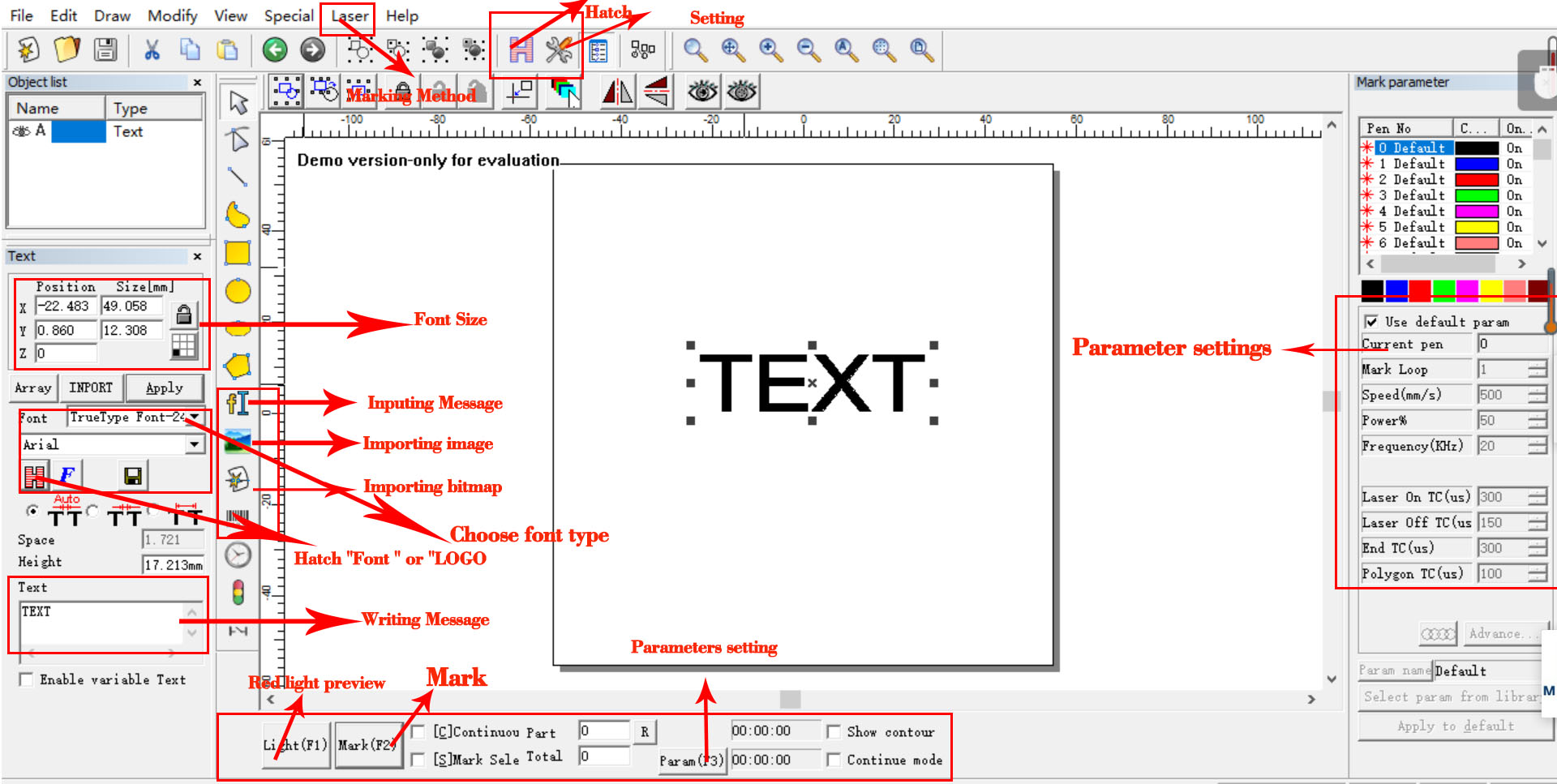
Task: Select the Pick arrow tool
Action: click(x=238, y=102)
